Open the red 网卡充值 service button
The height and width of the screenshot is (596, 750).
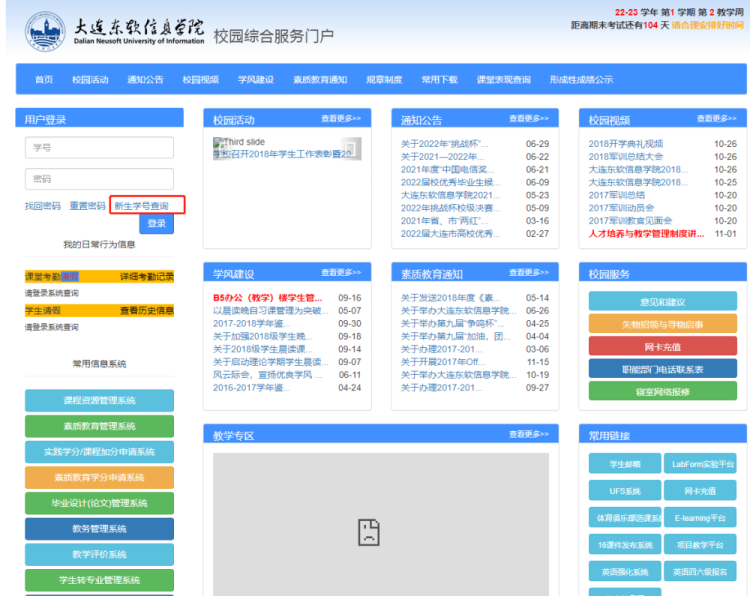(662, 346)
